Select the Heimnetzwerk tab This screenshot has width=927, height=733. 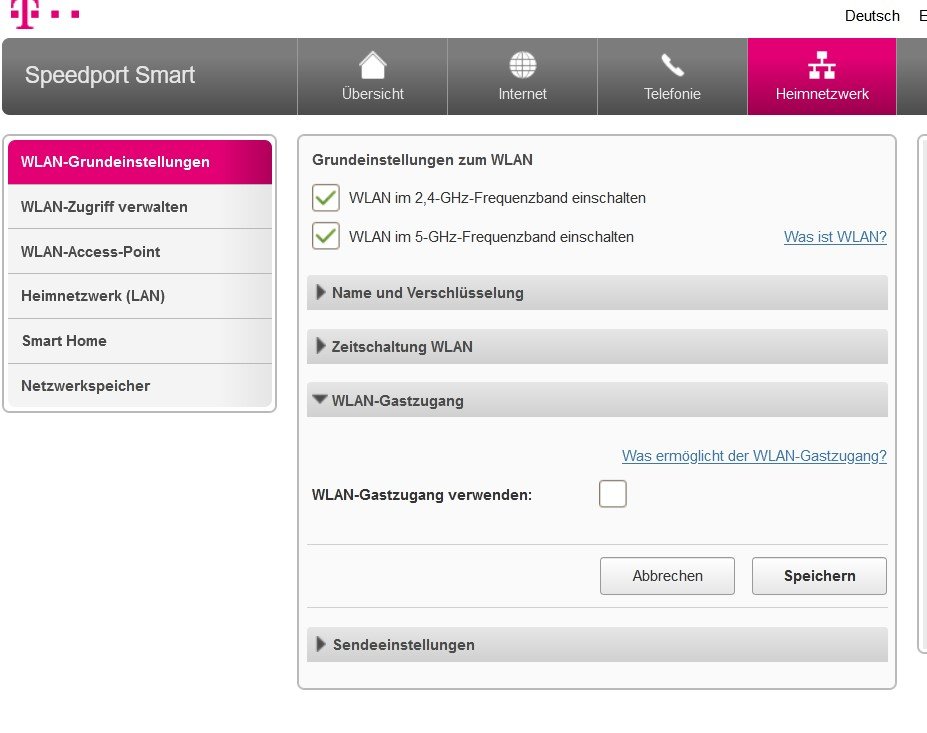(822, 77)
